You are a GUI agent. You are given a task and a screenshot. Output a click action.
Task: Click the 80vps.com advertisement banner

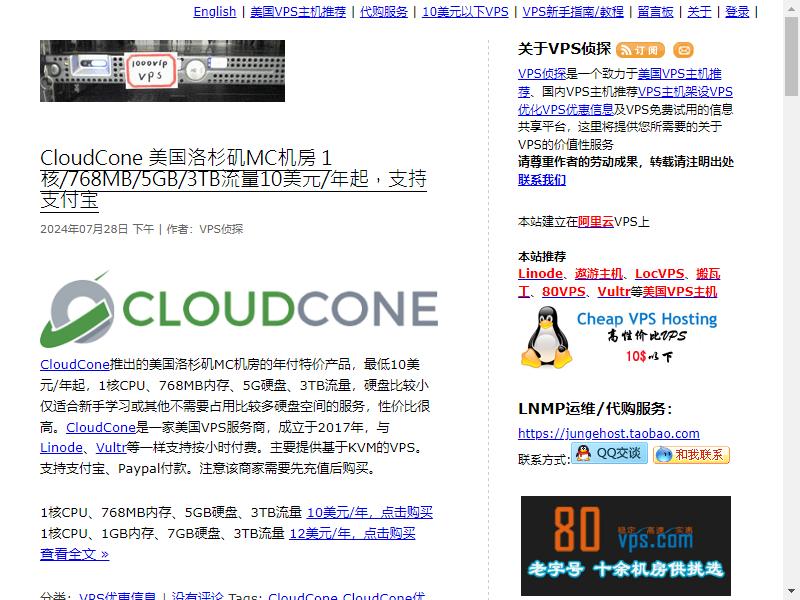coord(626,545)
